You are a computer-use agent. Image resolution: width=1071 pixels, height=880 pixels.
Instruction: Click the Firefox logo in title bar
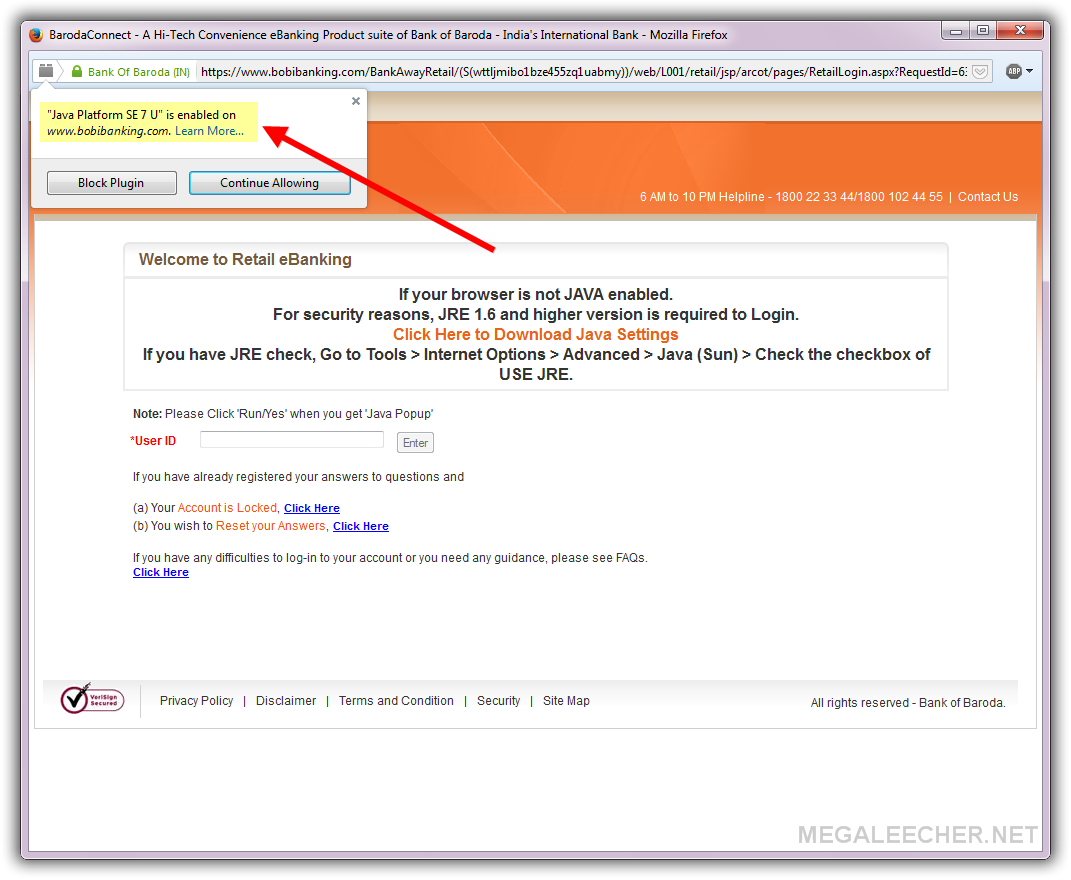(36, 35)
